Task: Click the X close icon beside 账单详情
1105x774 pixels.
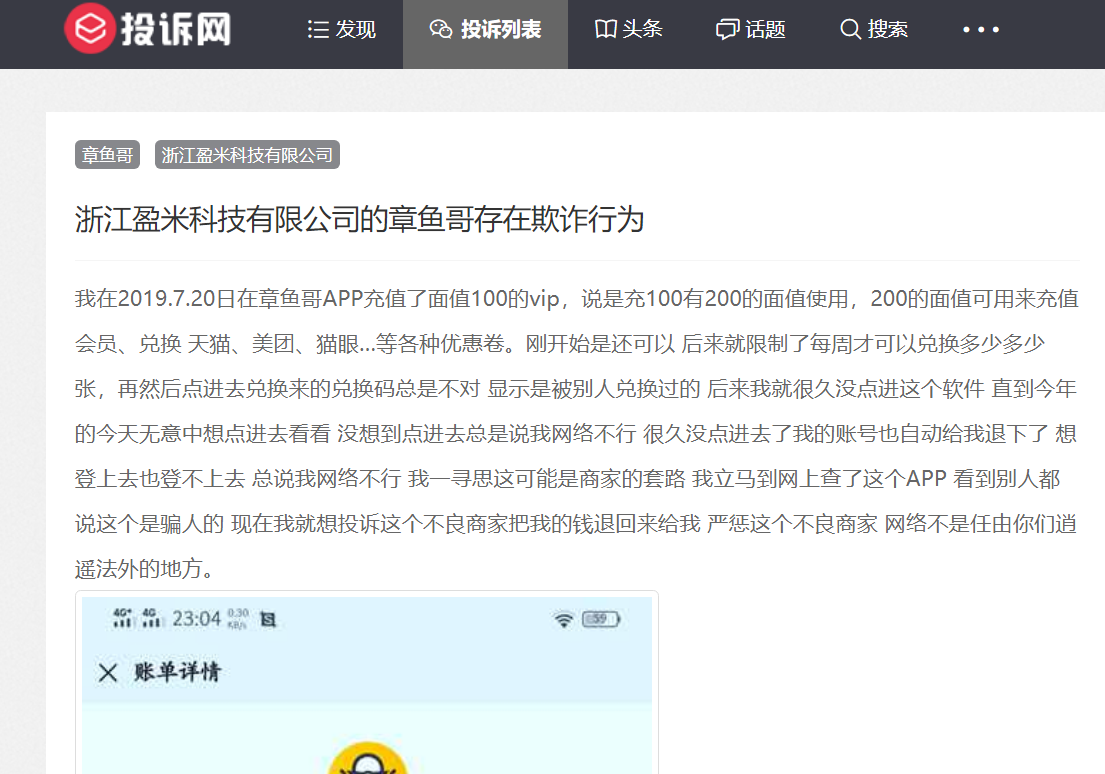Action: pyautogui.click(x=108, y=672)
